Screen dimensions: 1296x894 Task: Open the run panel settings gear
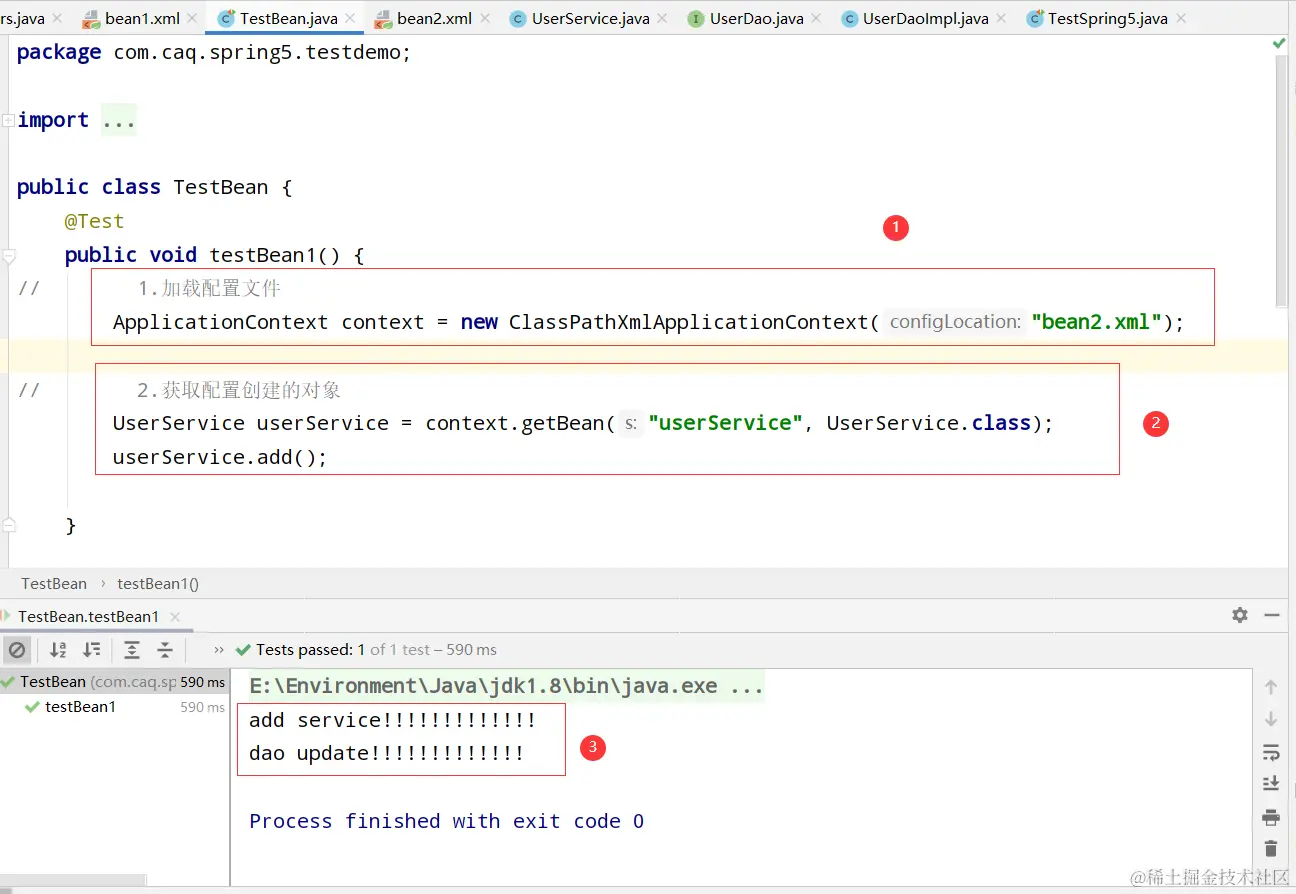1240,615
